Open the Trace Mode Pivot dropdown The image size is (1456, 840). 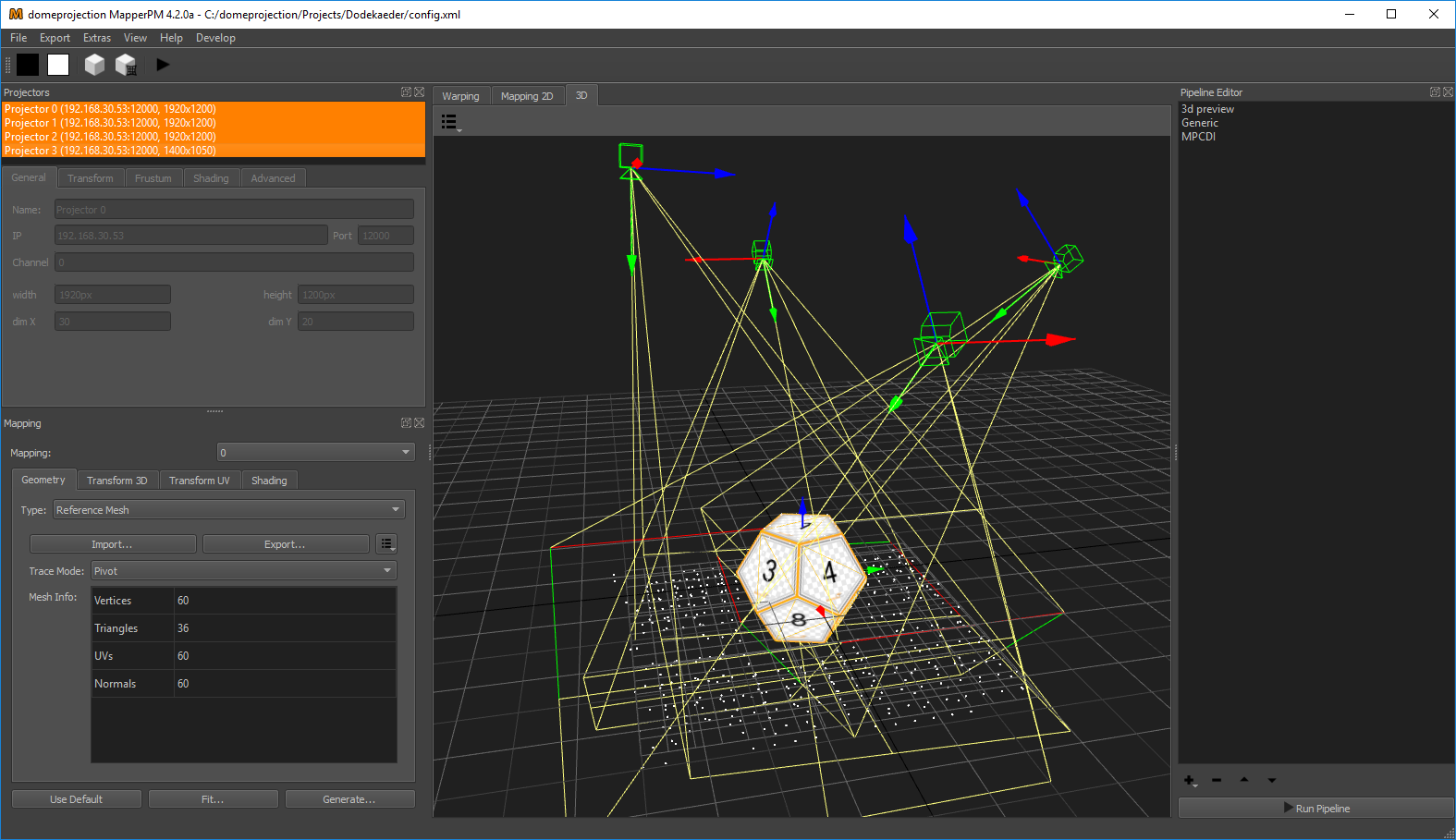tap(244, 571)
